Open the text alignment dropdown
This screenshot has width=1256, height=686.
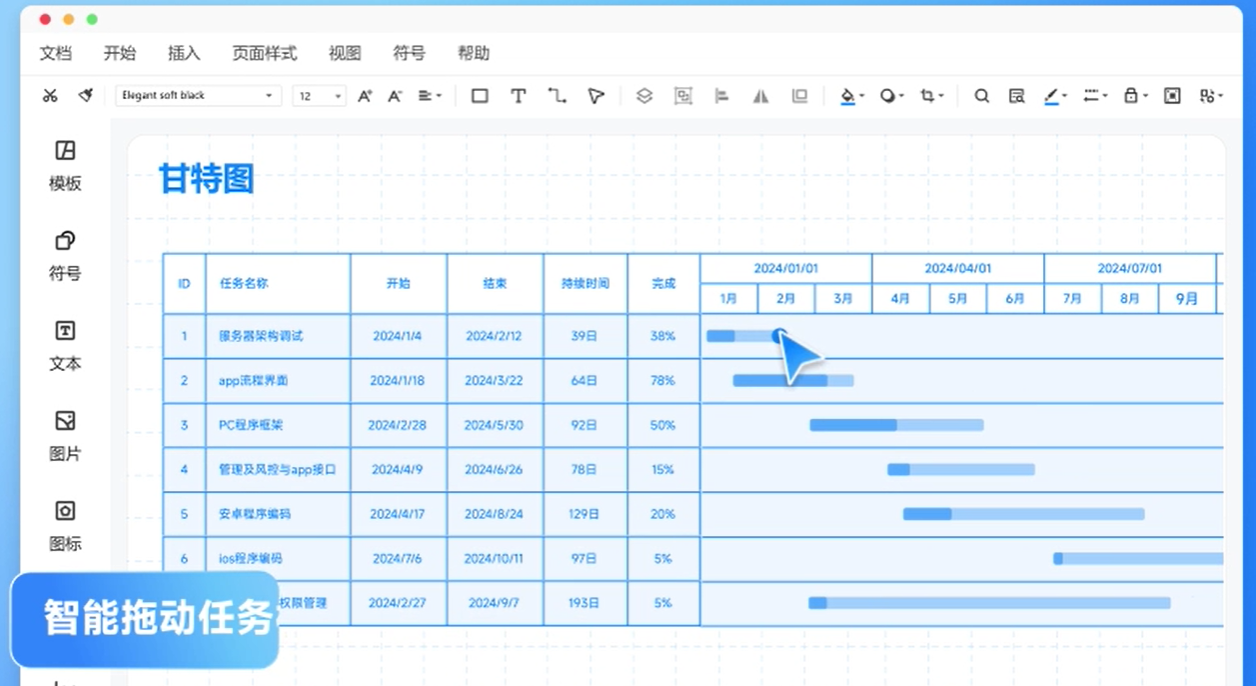pyautogui.click(x=430, y=96)
